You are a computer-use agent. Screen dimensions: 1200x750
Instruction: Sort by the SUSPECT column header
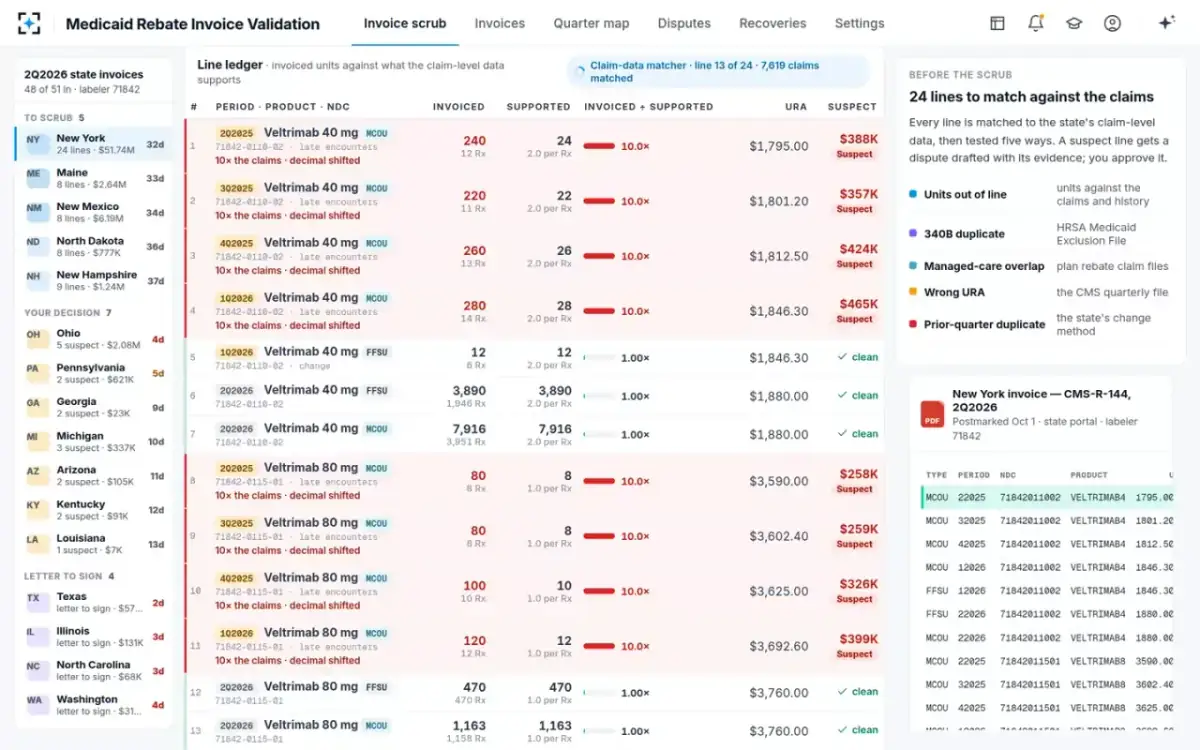click(852, 106)
